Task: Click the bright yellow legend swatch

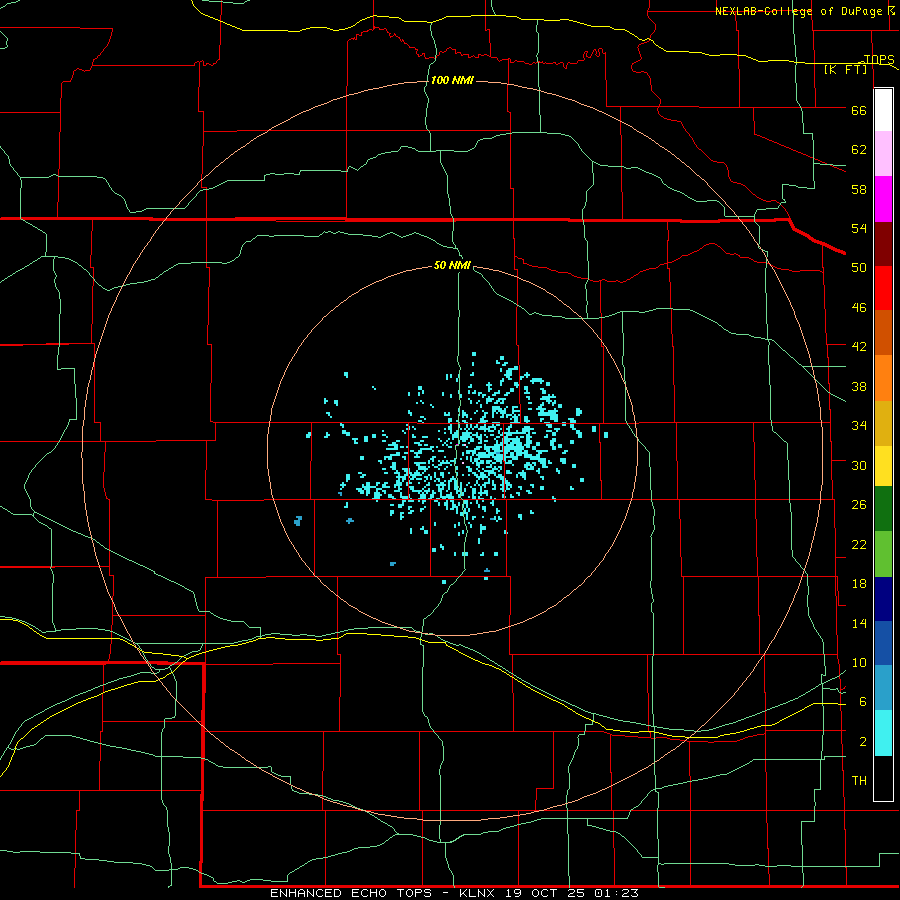Action: pos(883,466)
